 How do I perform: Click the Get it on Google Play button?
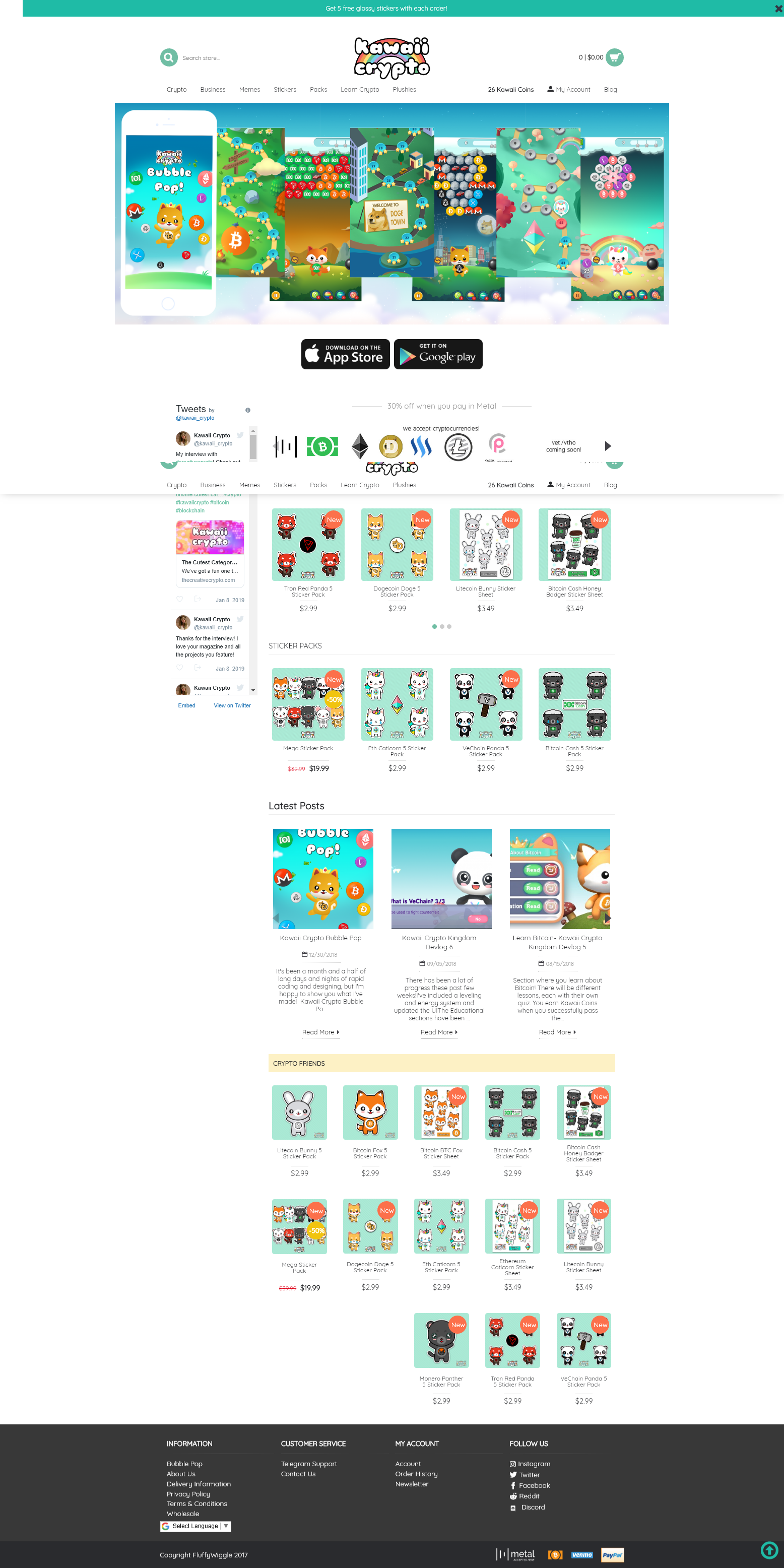tap(438, 354)
